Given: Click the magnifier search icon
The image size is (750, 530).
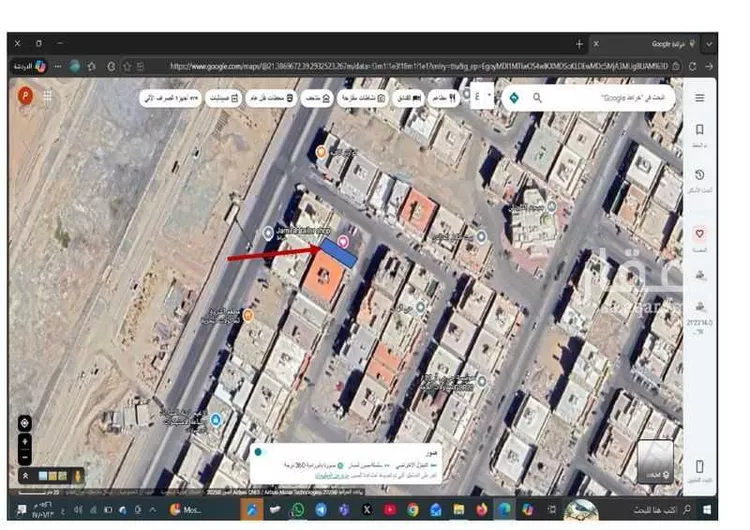Looking at the screenshot, I should [537, 98].
